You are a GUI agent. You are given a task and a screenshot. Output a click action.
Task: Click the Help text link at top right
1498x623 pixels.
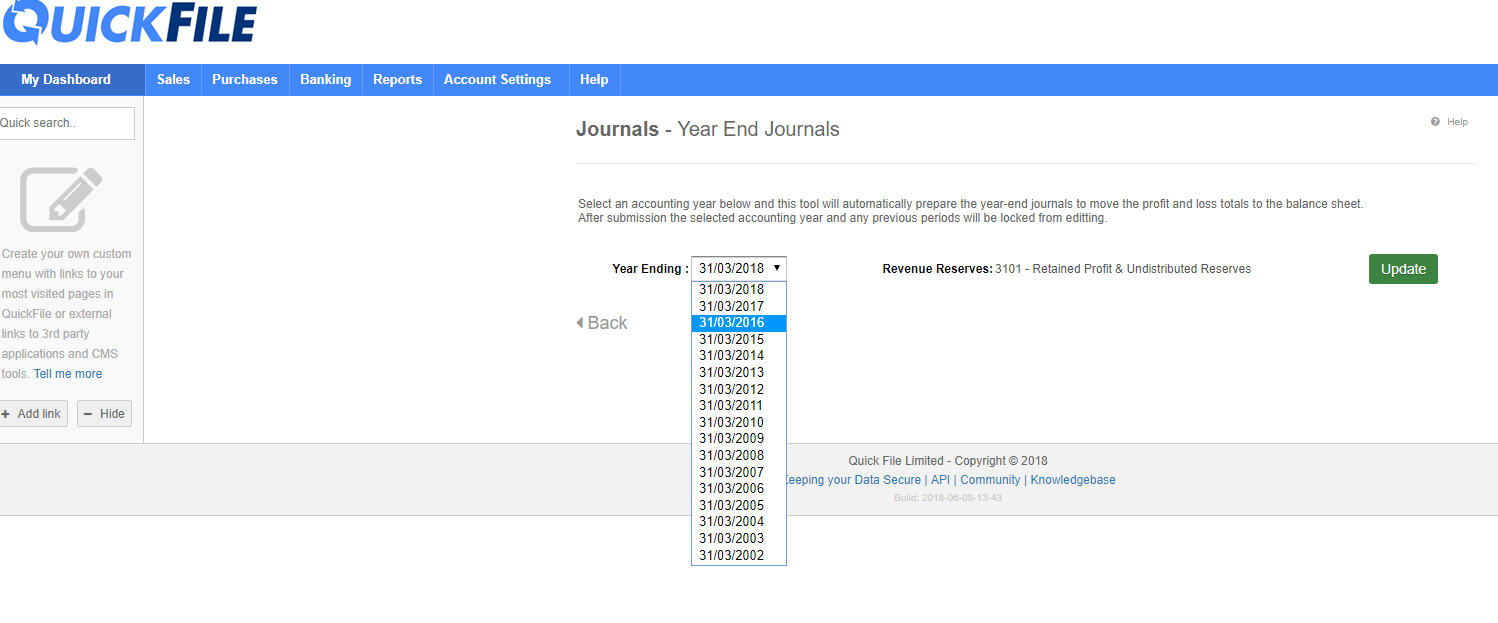point(1457,122)
